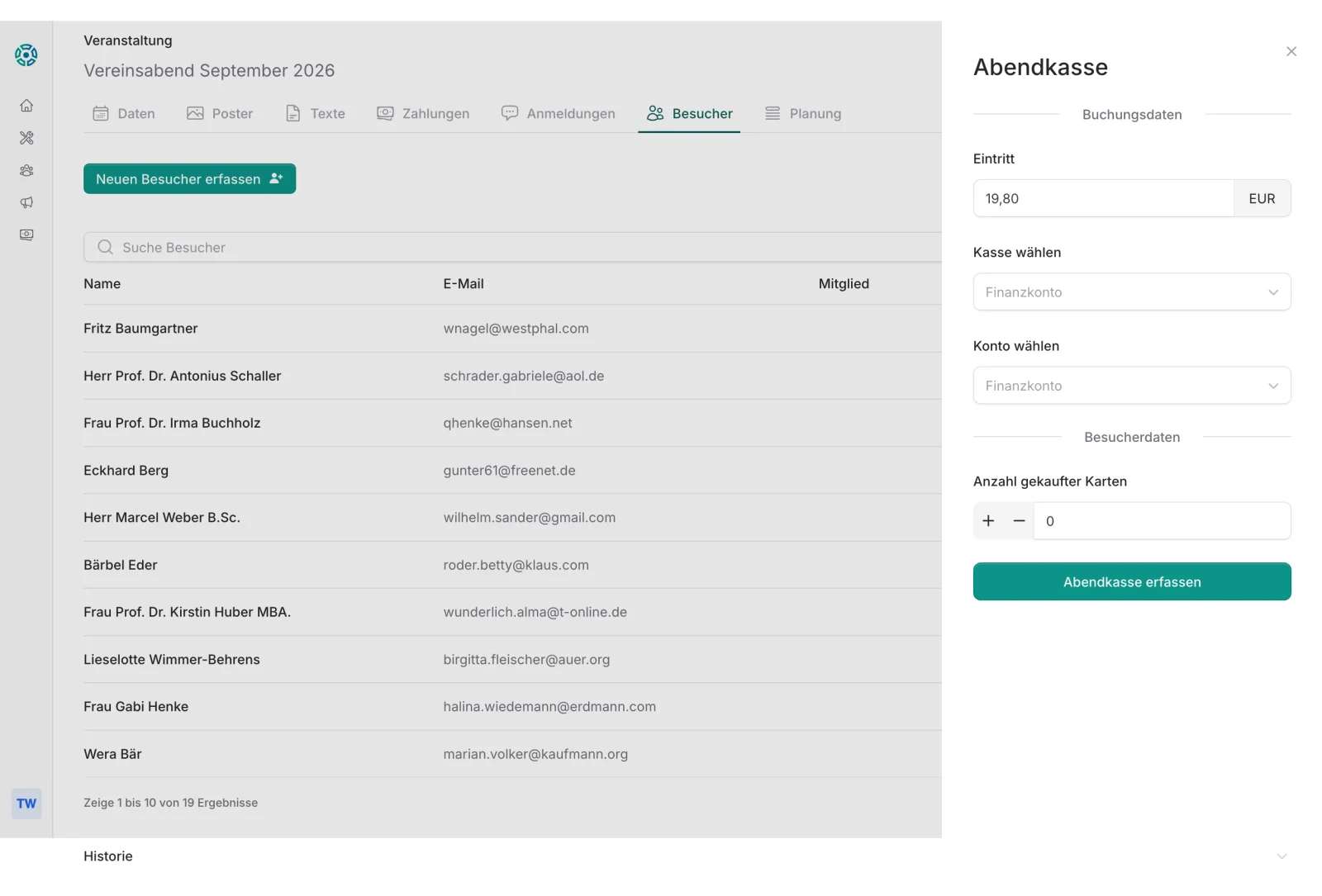Select visitor Eckhard Berg
The image size is (1322, 896).
point(126,470)
